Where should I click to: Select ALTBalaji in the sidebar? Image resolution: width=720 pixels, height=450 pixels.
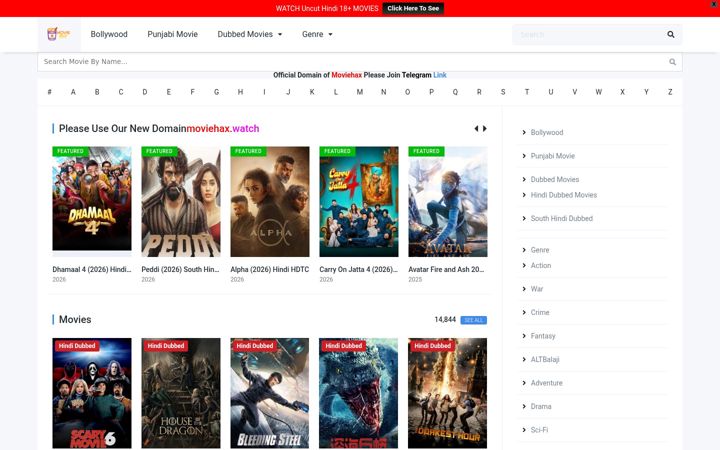point(545,359)
